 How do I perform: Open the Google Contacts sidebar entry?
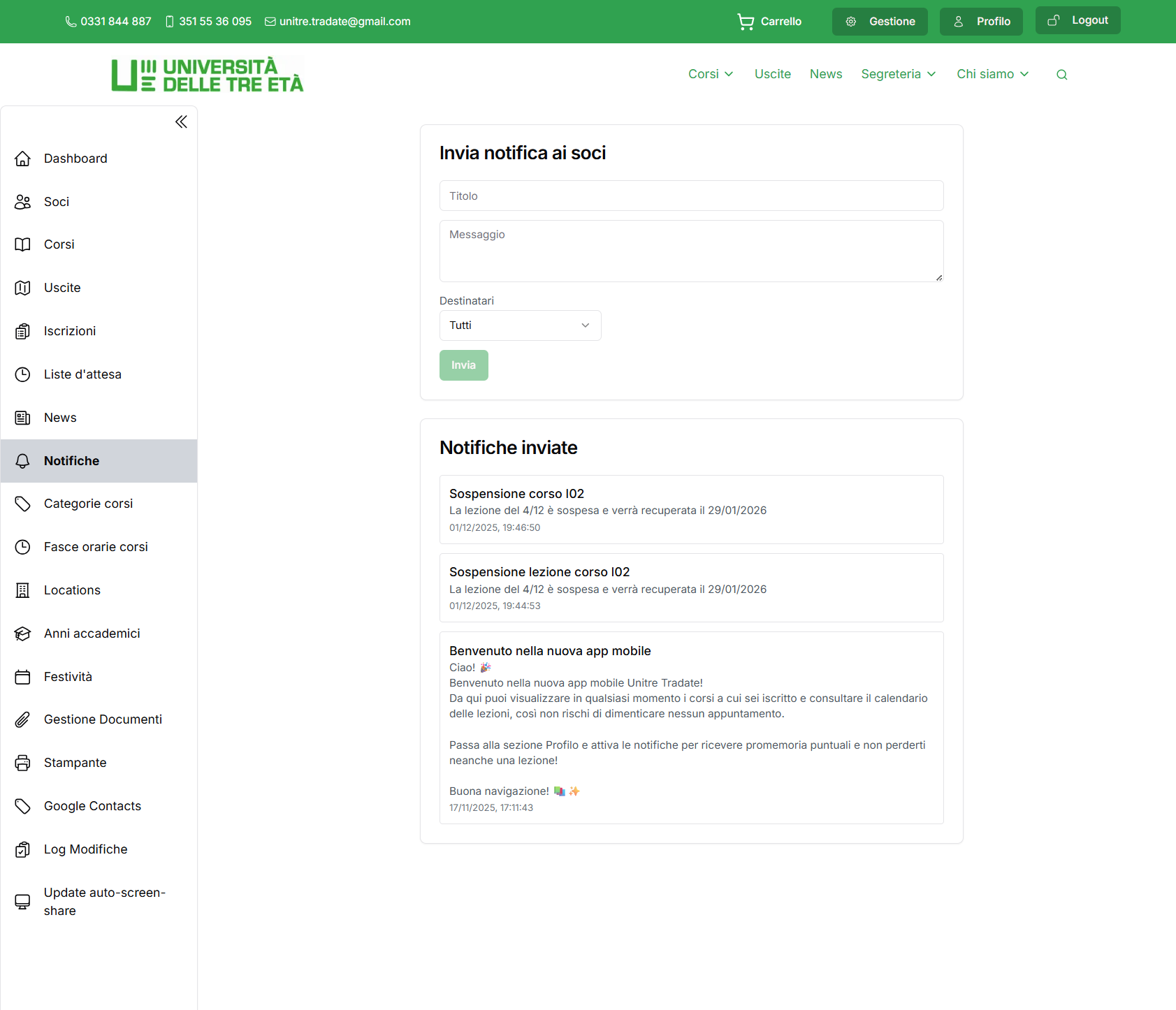pyautogui.click(x=92, y=806)
